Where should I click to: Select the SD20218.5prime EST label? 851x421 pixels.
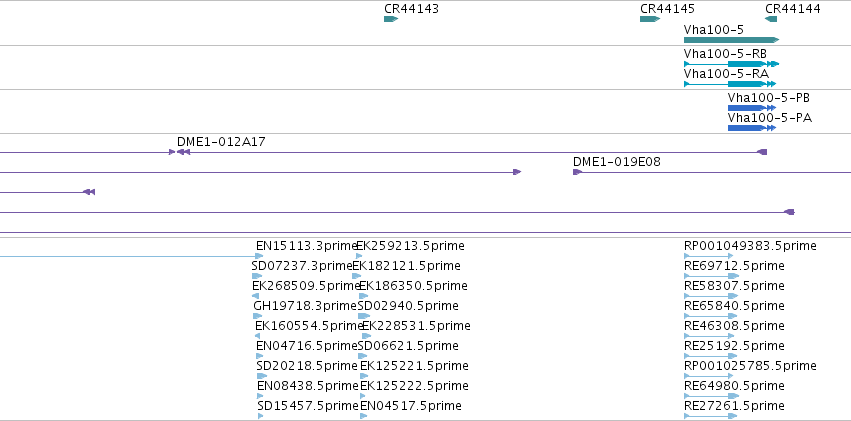tap(307, 366)
